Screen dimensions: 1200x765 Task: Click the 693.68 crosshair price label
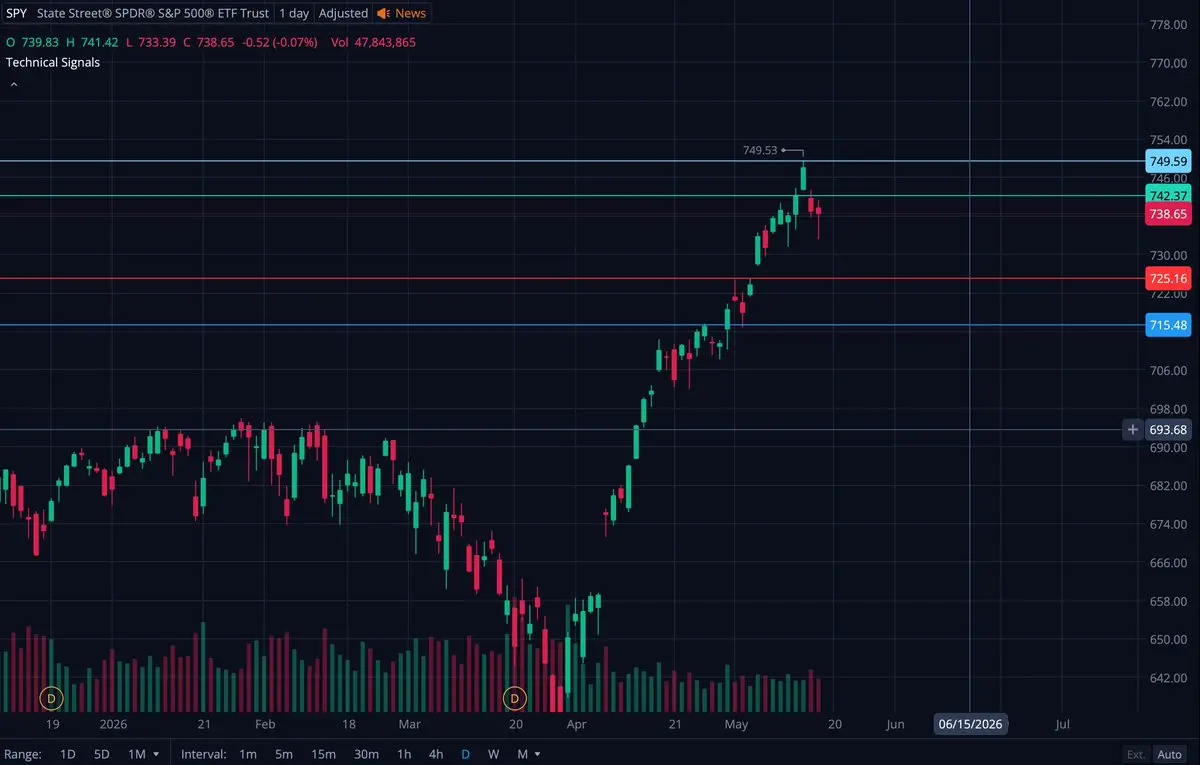click(1168, 430)
